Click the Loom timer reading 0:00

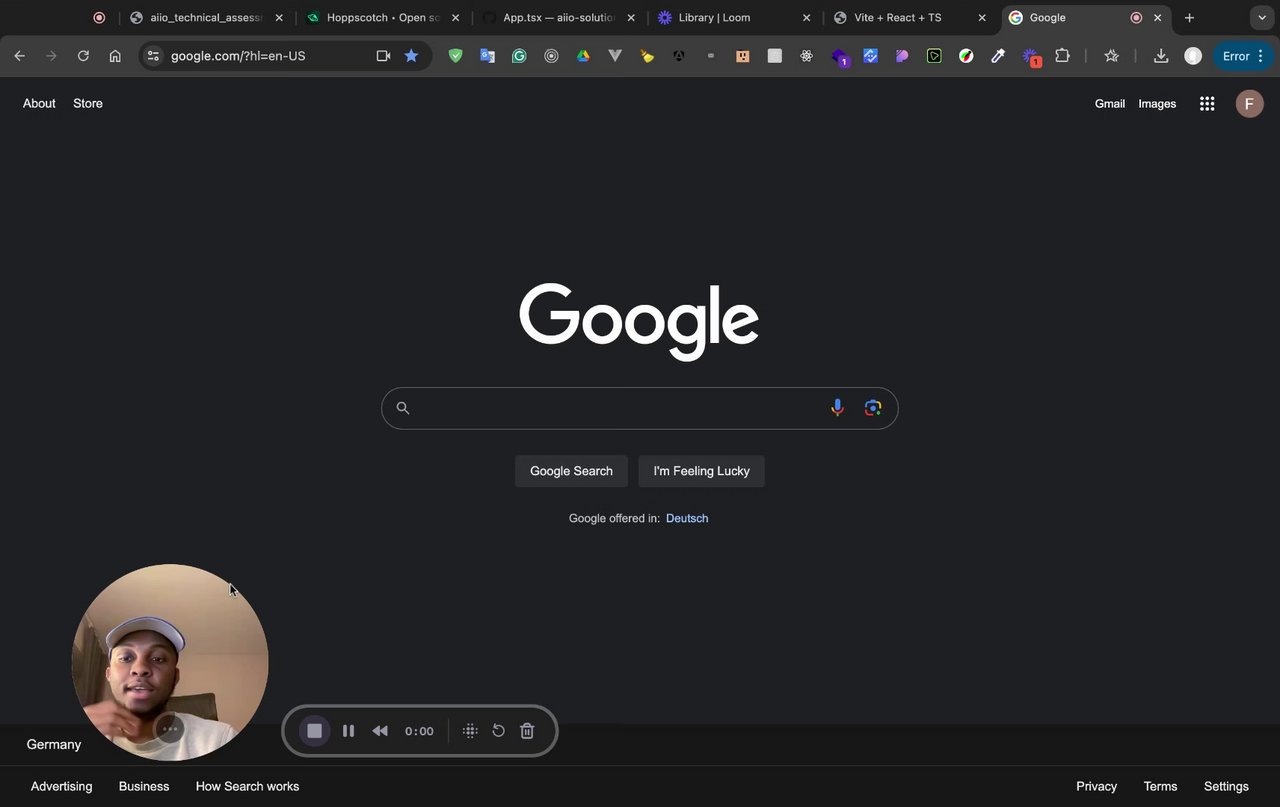click(419, 731)
